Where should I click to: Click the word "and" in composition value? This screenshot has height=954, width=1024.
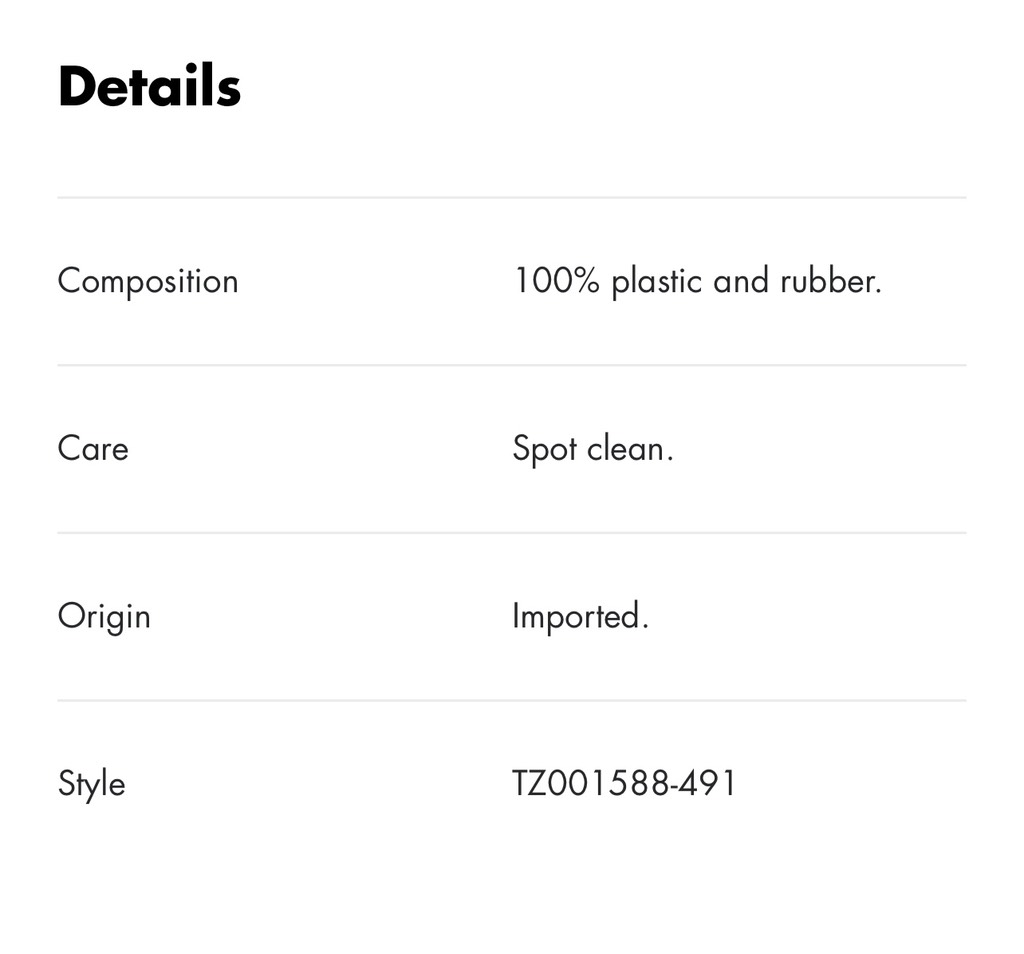741,281
